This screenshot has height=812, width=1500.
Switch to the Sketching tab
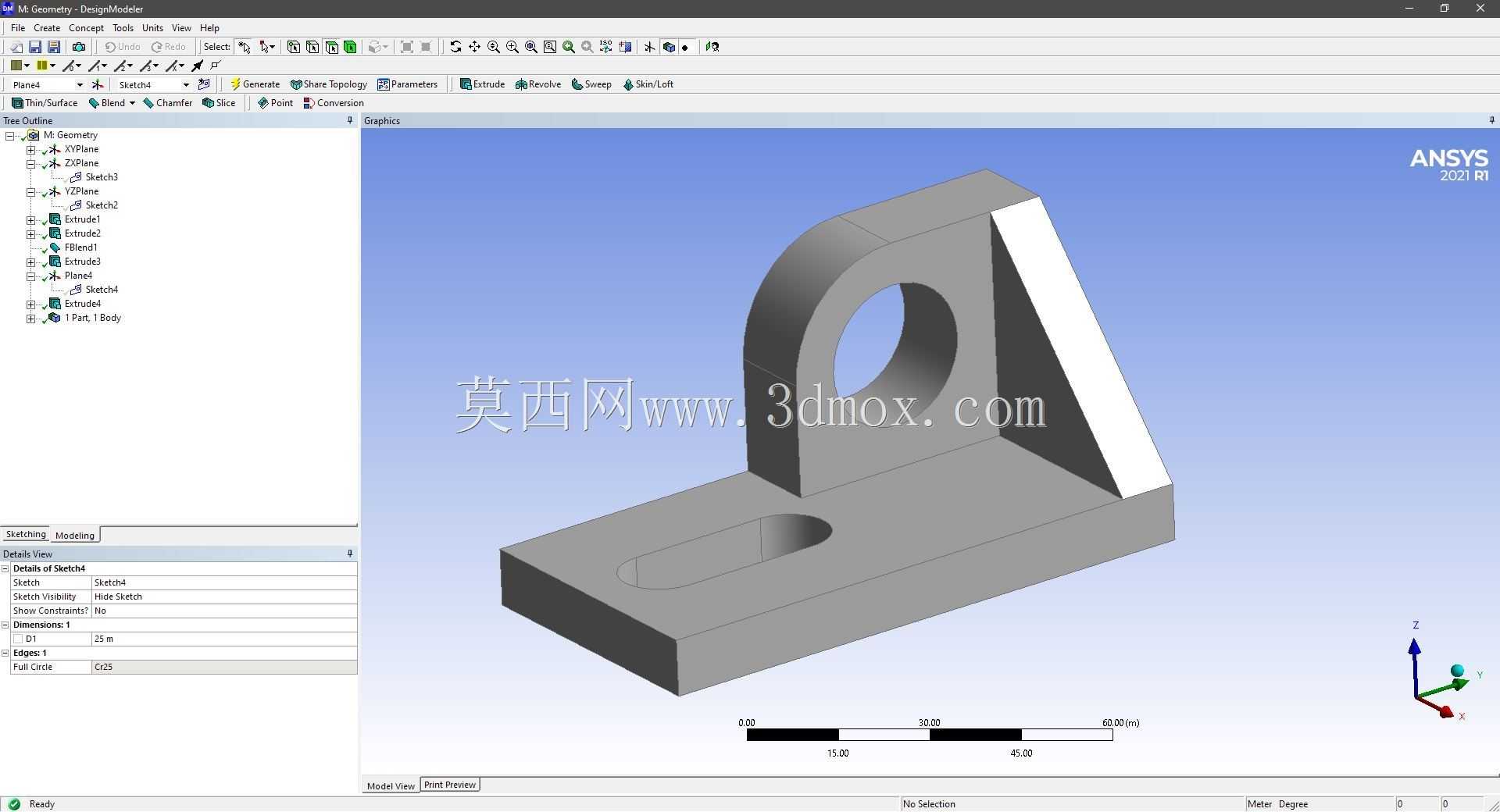(26, 535)
